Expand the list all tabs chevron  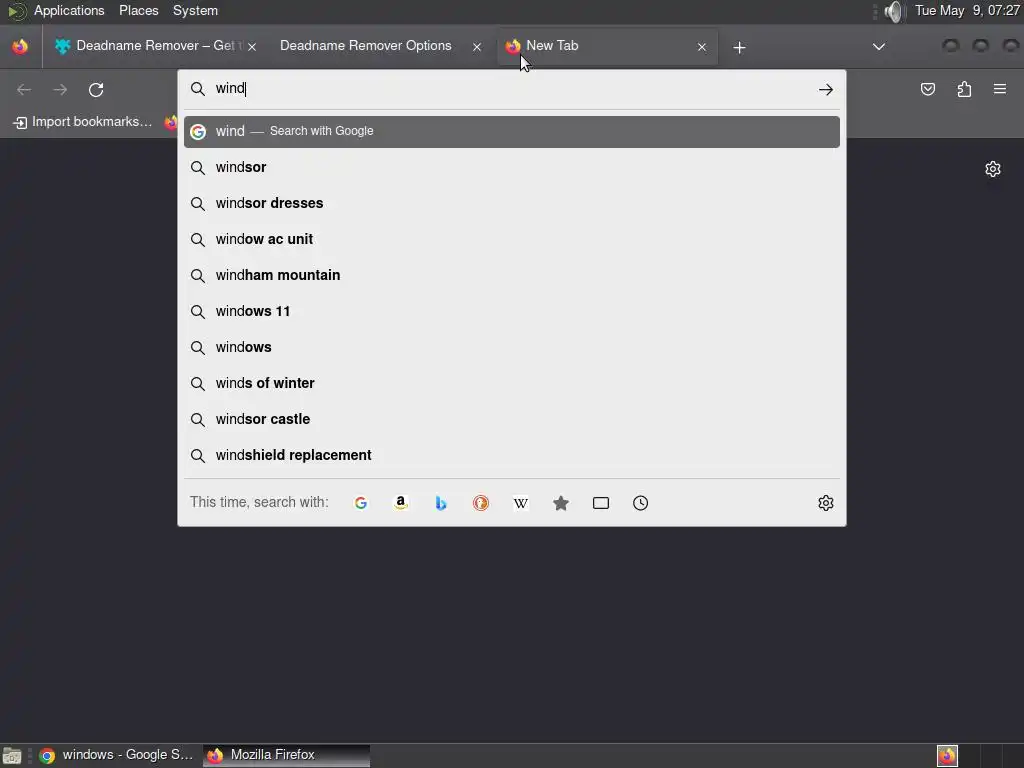(x=879, y=46)
